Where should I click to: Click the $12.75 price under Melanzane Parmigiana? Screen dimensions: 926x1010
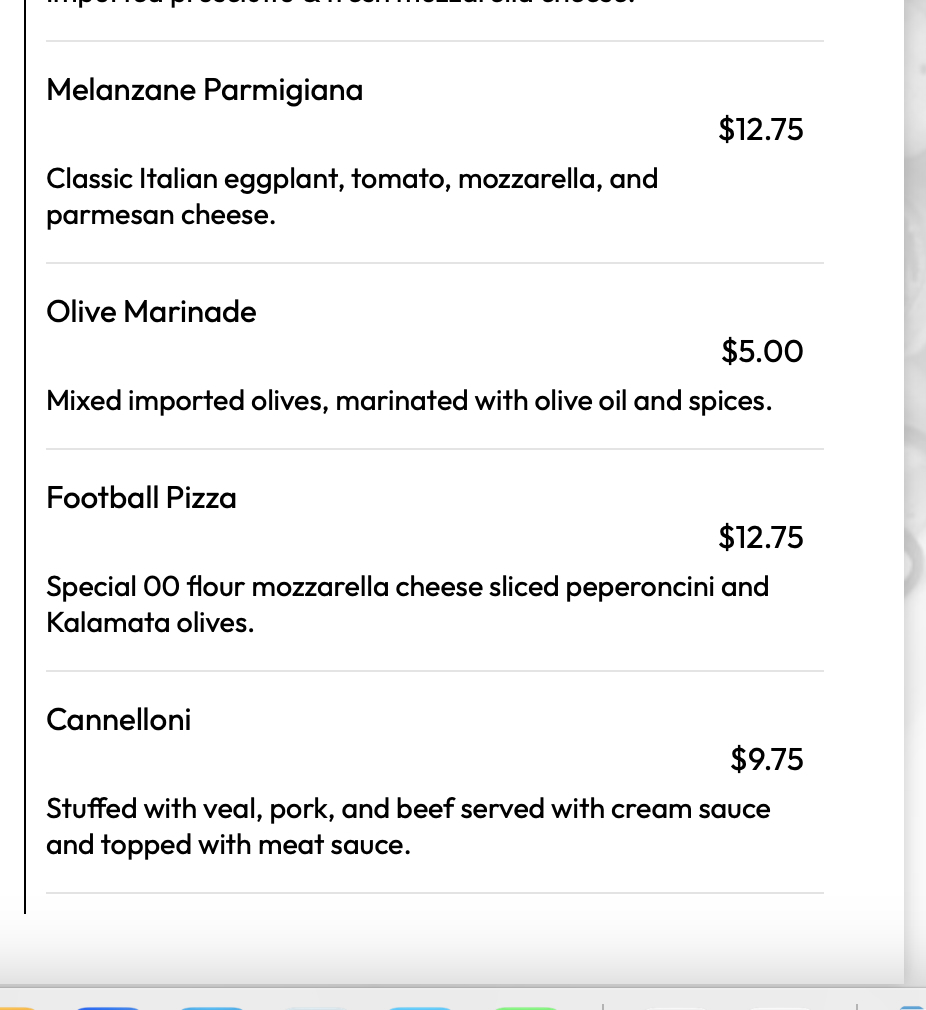coord(760,129)
